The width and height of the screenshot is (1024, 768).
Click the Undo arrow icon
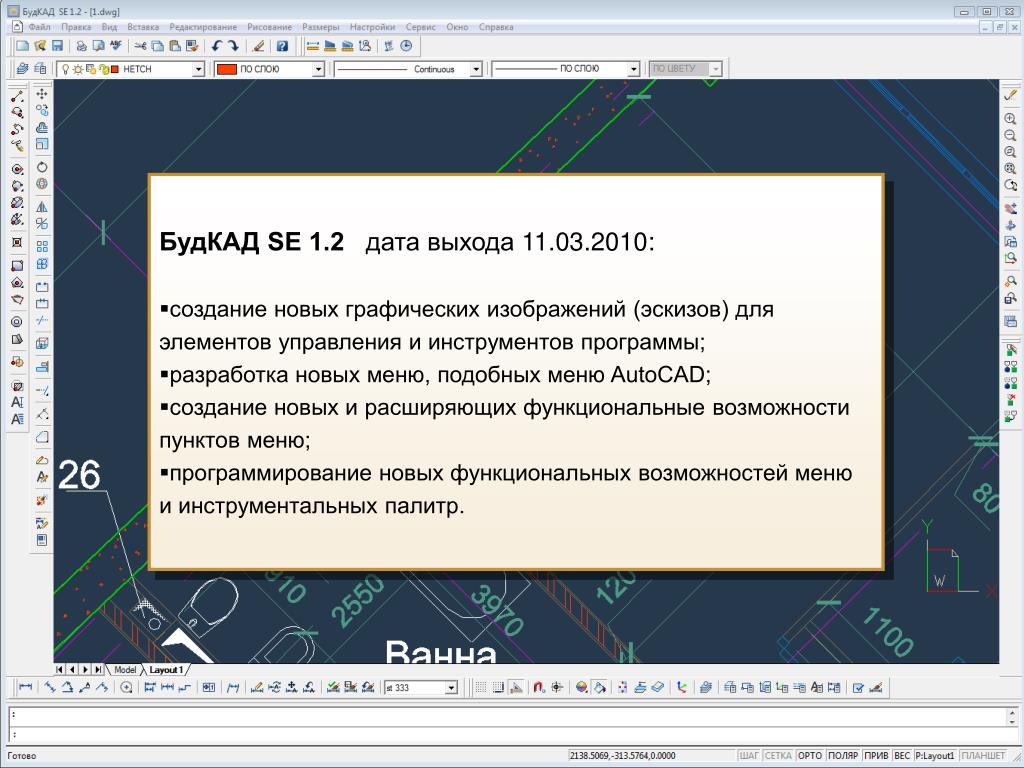point(217,46)
